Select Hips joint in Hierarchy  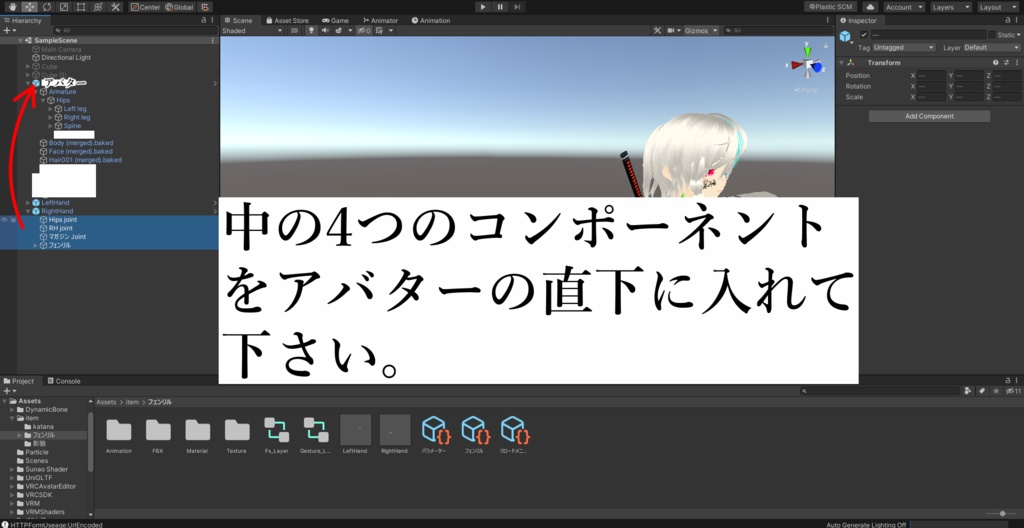(x=62, y=220)
